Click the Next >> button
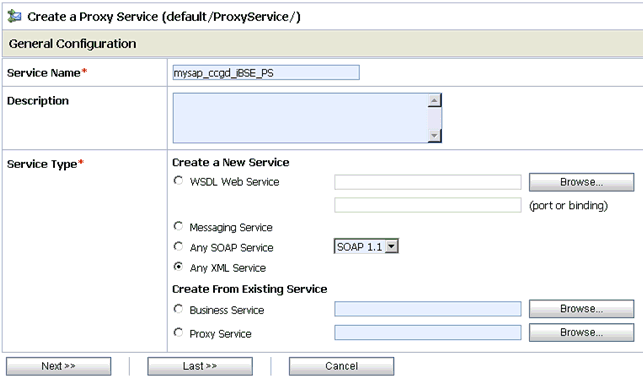 58,366
